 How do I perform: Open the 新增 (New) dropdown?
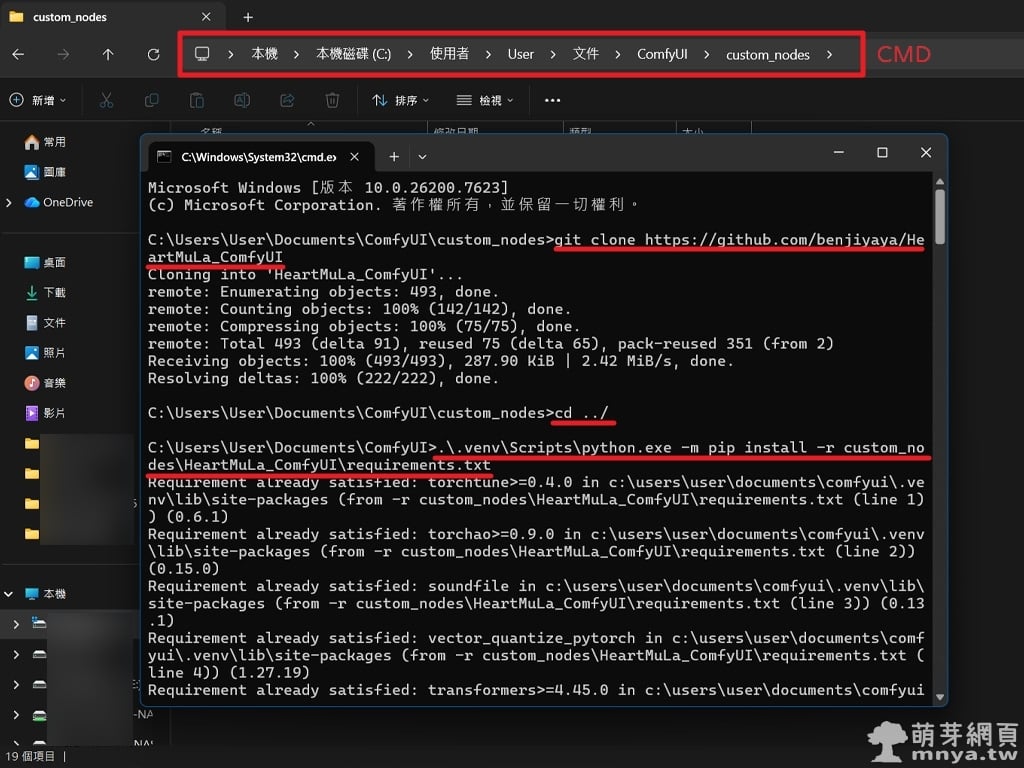pos(38,100)
